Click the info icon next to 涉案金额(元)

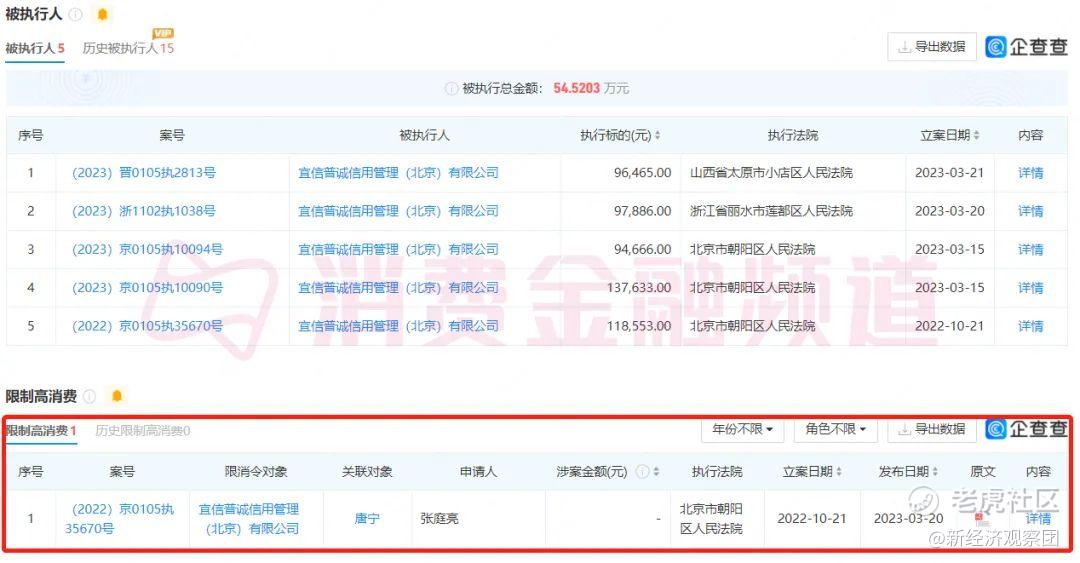642,471
